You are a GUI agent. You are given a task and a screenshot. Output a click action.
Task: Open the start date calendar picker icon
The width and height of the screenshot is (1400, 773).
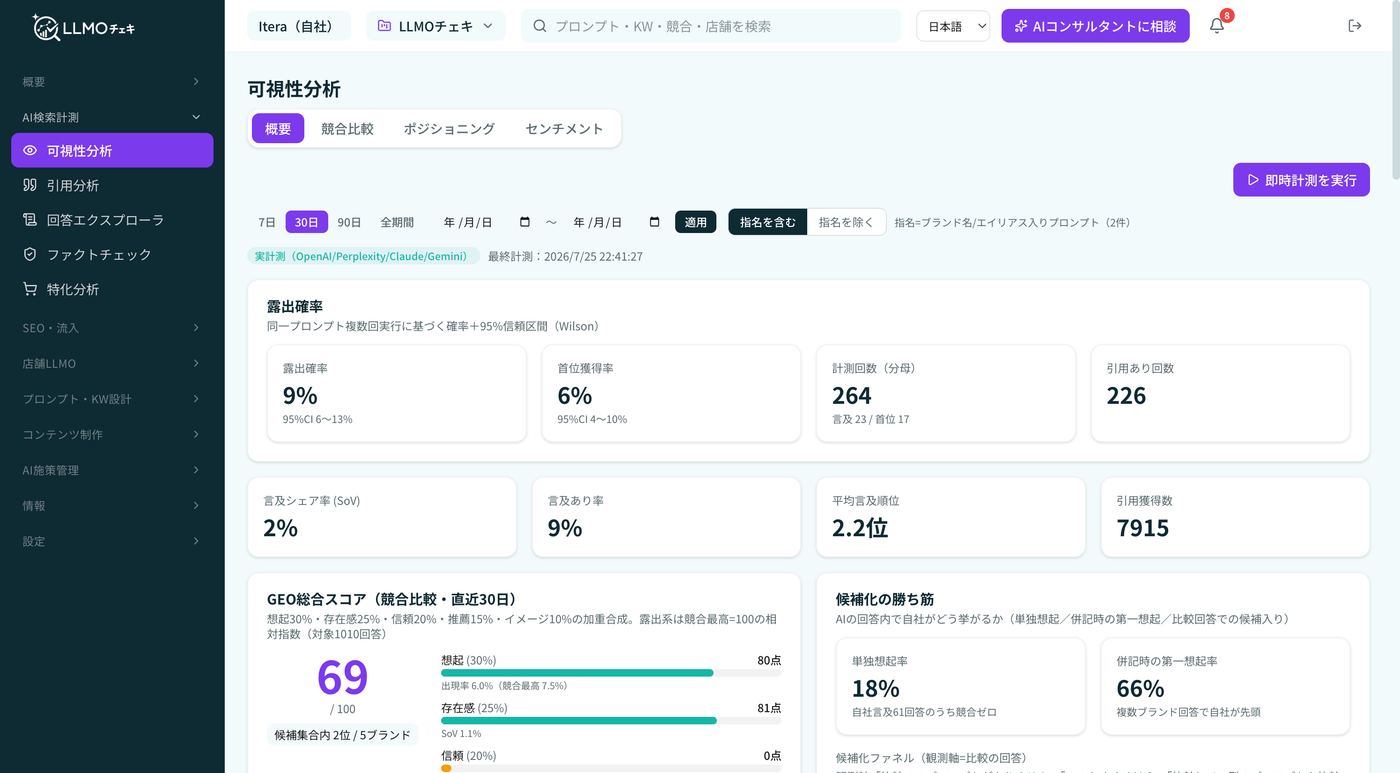[525, 222]
